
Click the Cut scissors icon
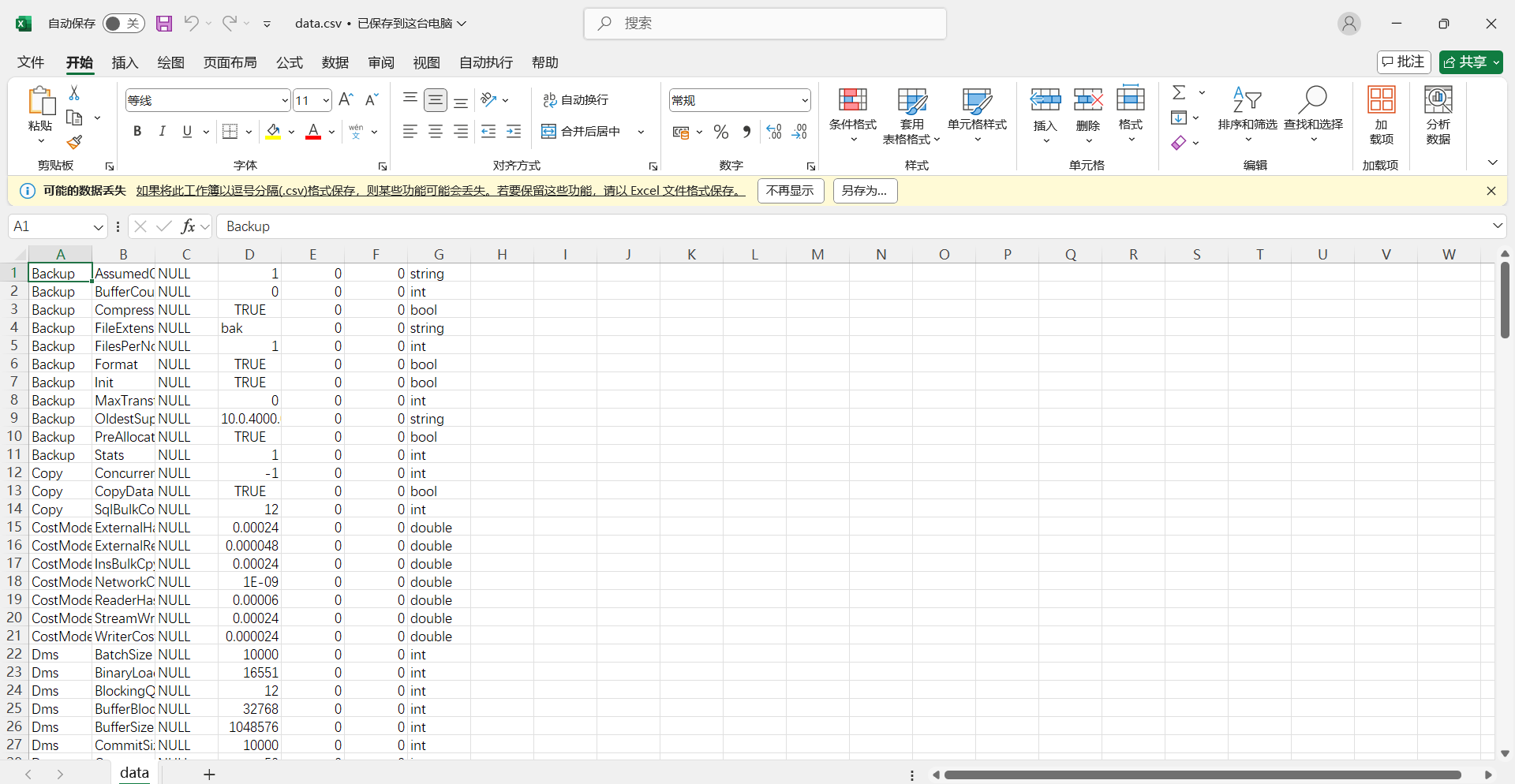(x=74, y=93)
